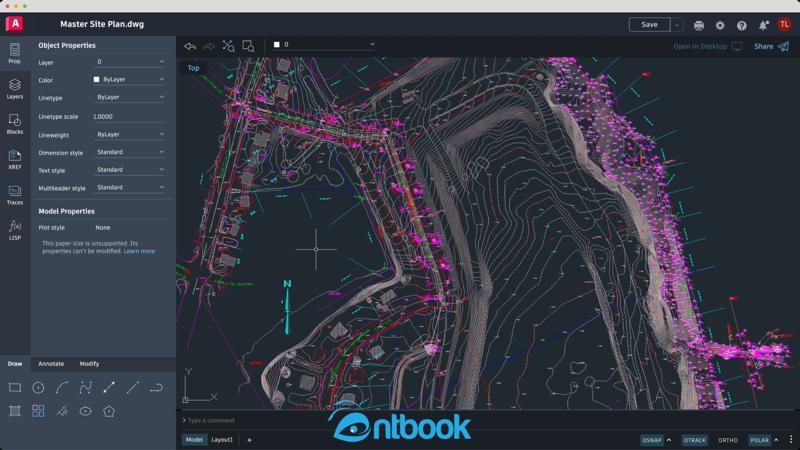Click the trim-and-zoom tool icon in toolbar
Screen dimensions: 800x450
(x=228, y=46)
